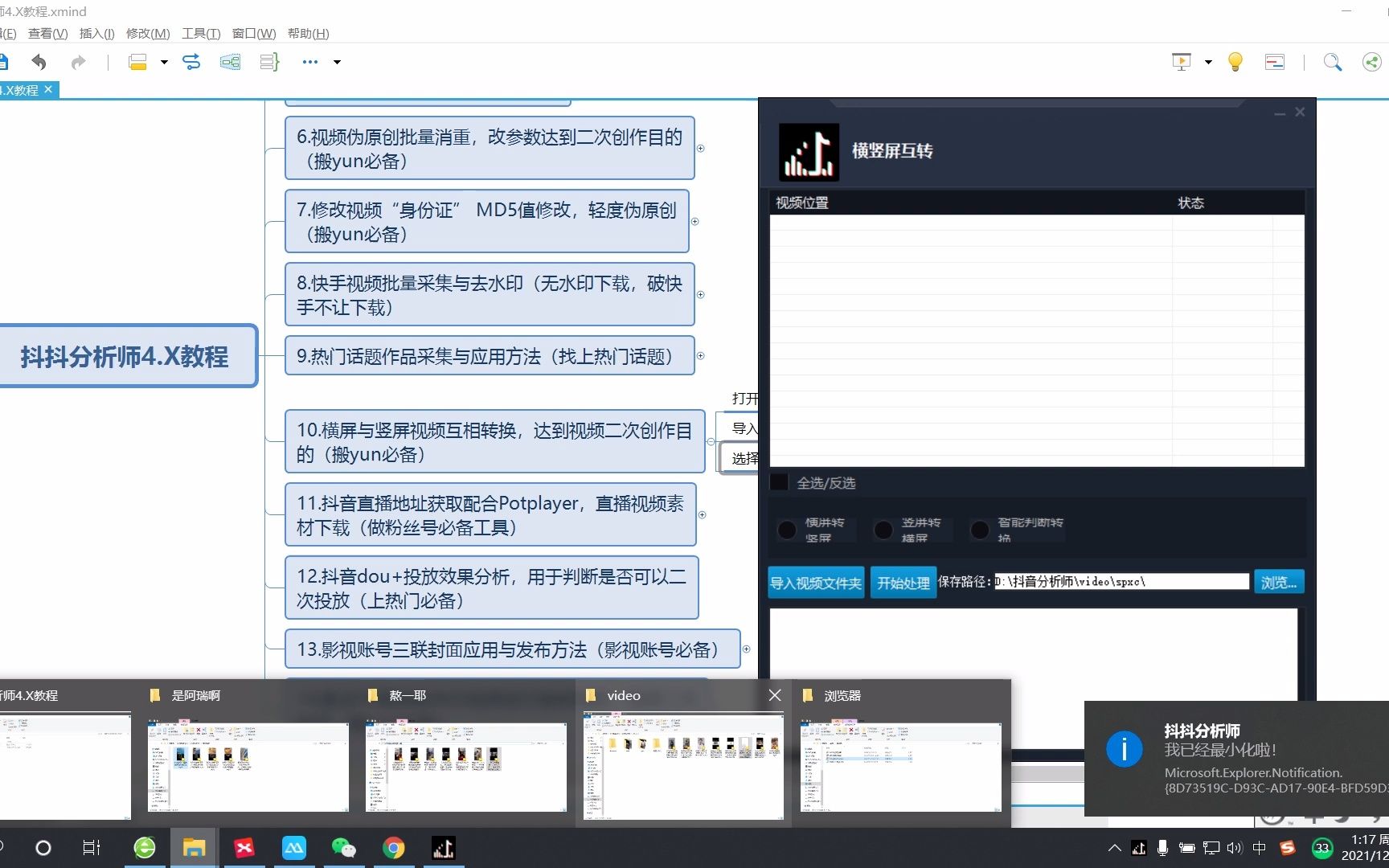Click the 导入视频文件夹 button
The height and width of the screenshot is (868, 1389).
(x=816, y=583)
